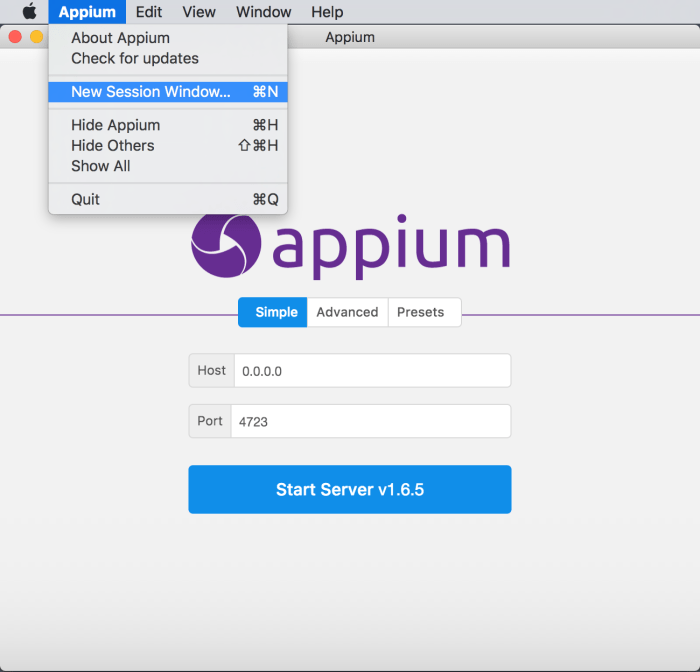The width and height of the screenshot is (700, 672).
Task: Open the Help menu
Action: 327,12
